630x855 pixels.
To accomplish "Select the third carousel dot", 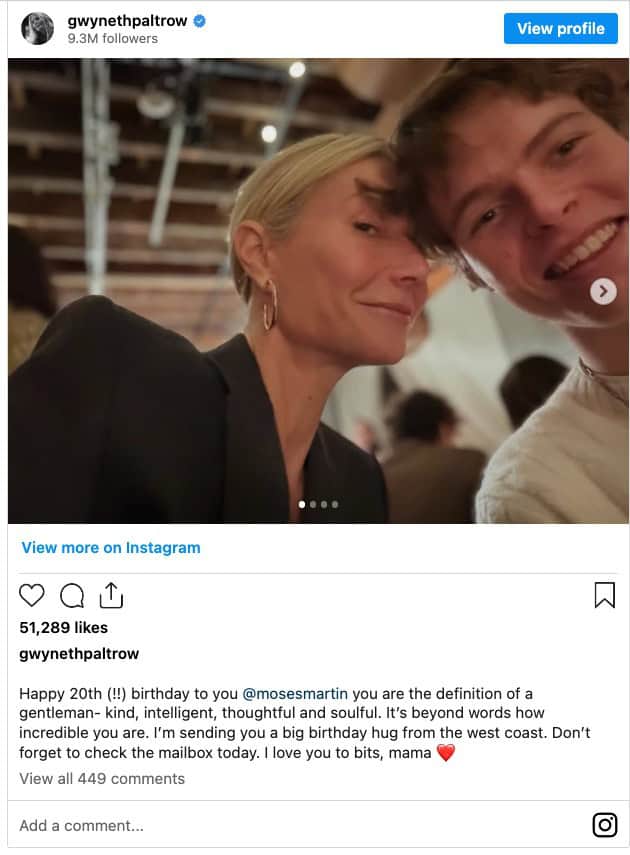I will [324, 504].
